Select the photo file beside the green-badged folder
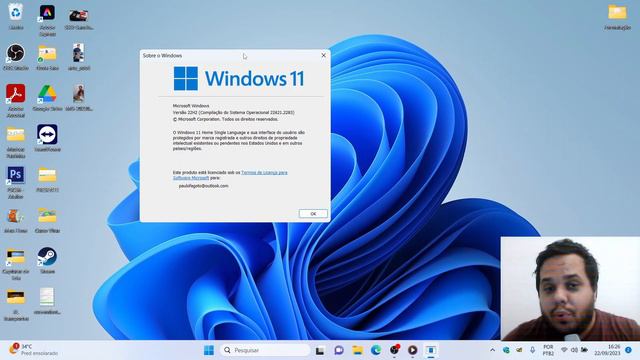 79,57
